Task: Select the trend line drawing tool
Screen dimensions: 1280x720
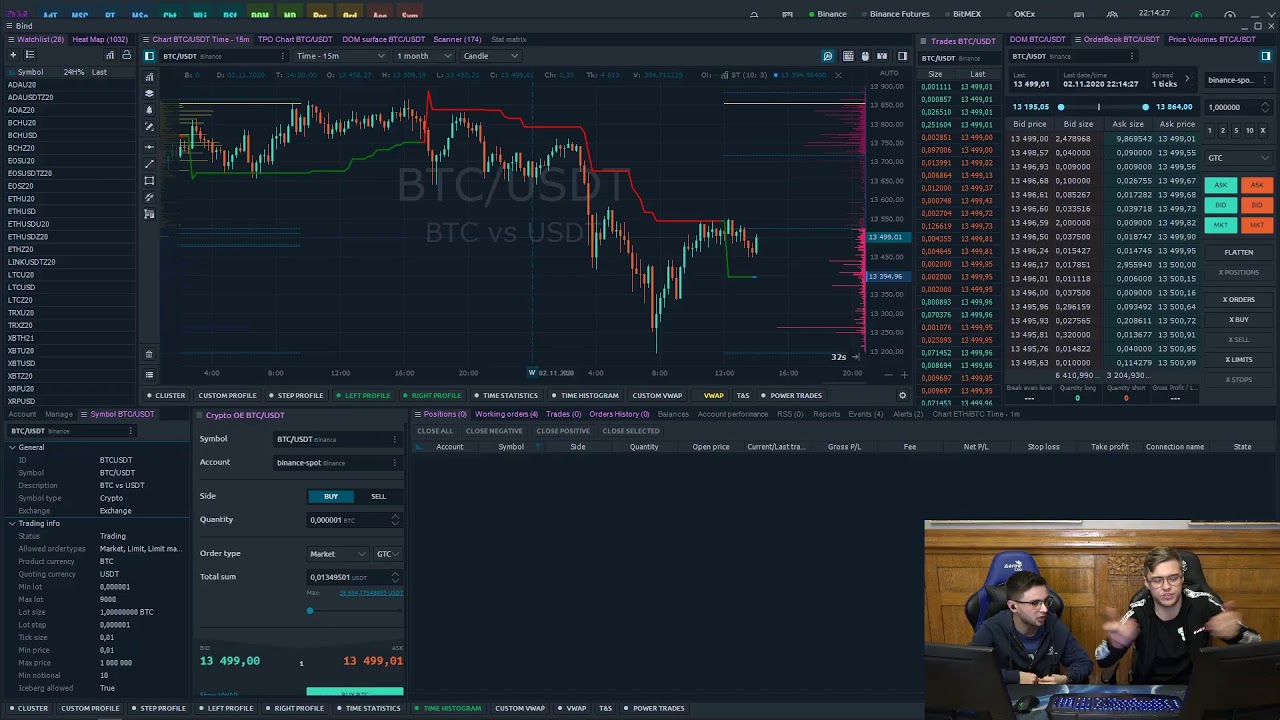Action: click(149, 163)
